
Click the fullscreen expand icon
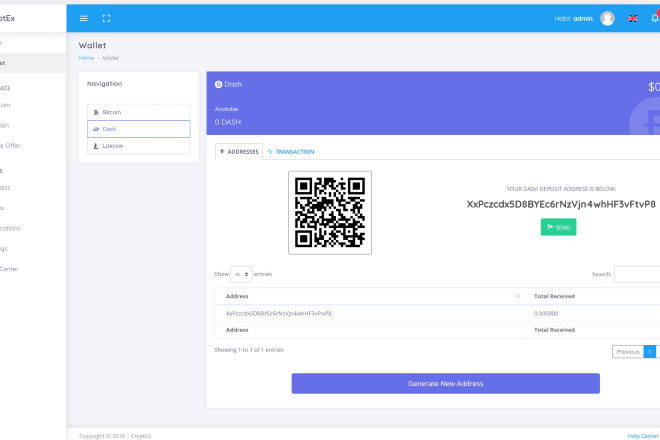(x=106, y=19)
